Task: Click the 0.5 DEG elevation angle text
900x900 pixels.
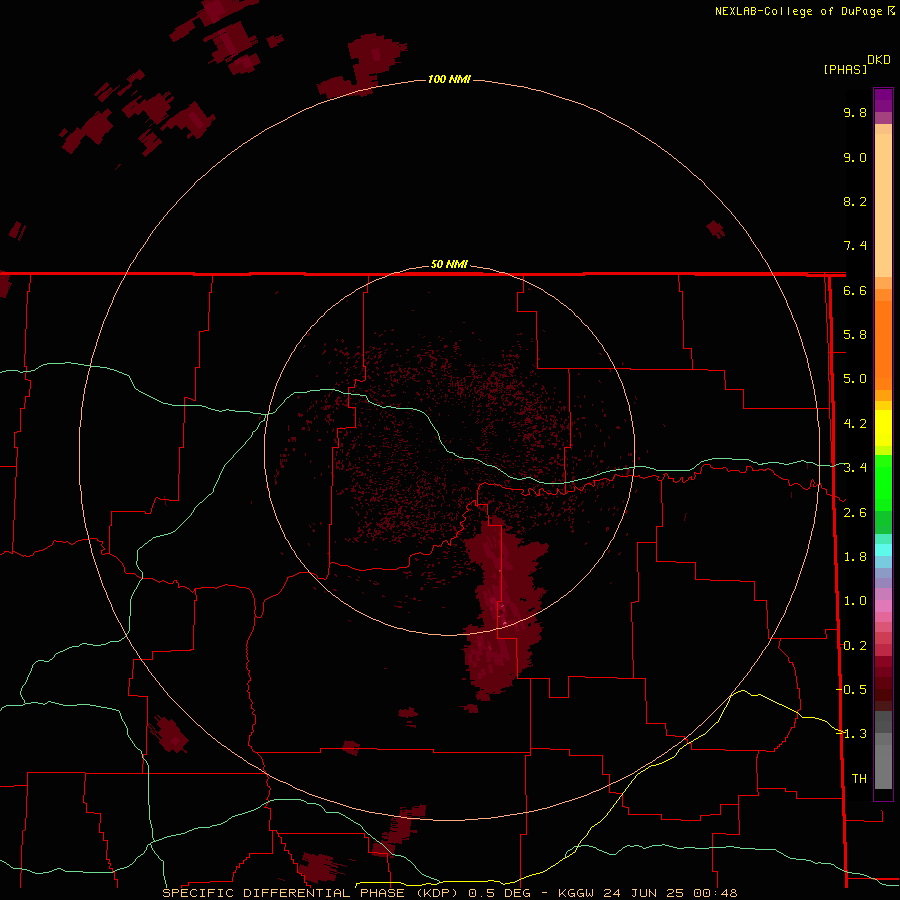Action: pyautogui.click(x=502, y=893)
